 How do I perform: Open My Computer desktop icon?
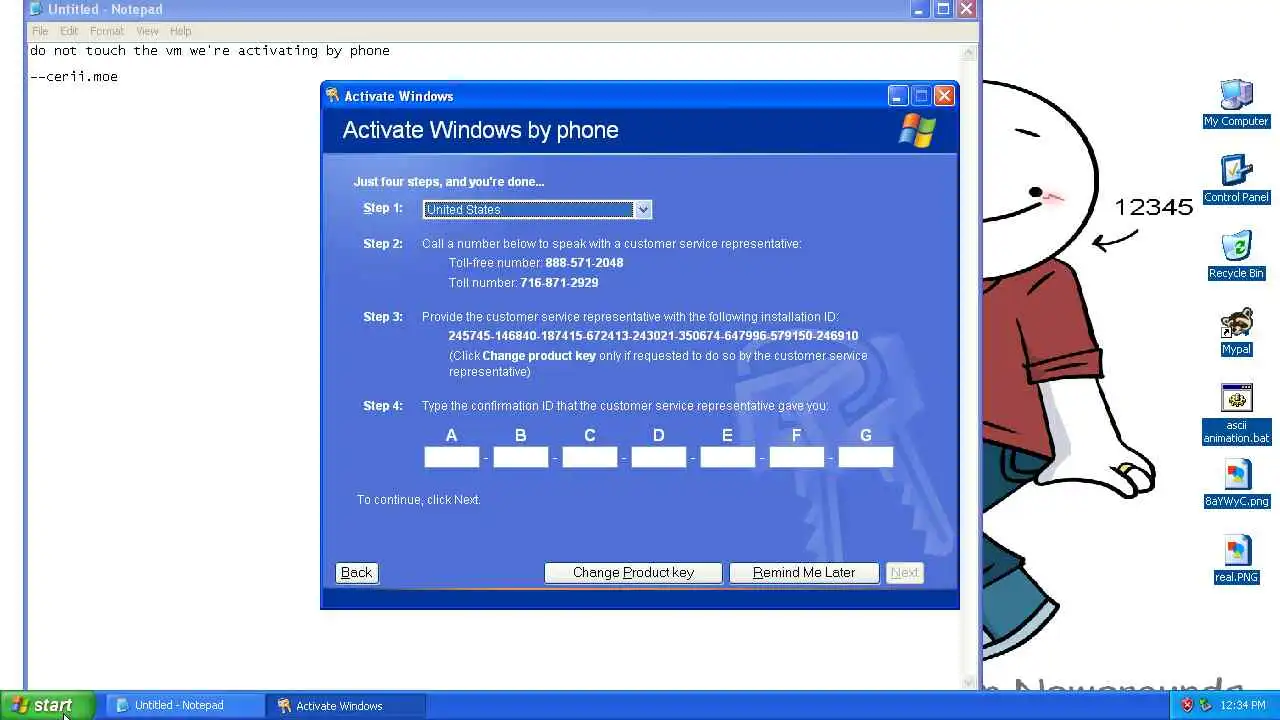[x=1236, y=103]
